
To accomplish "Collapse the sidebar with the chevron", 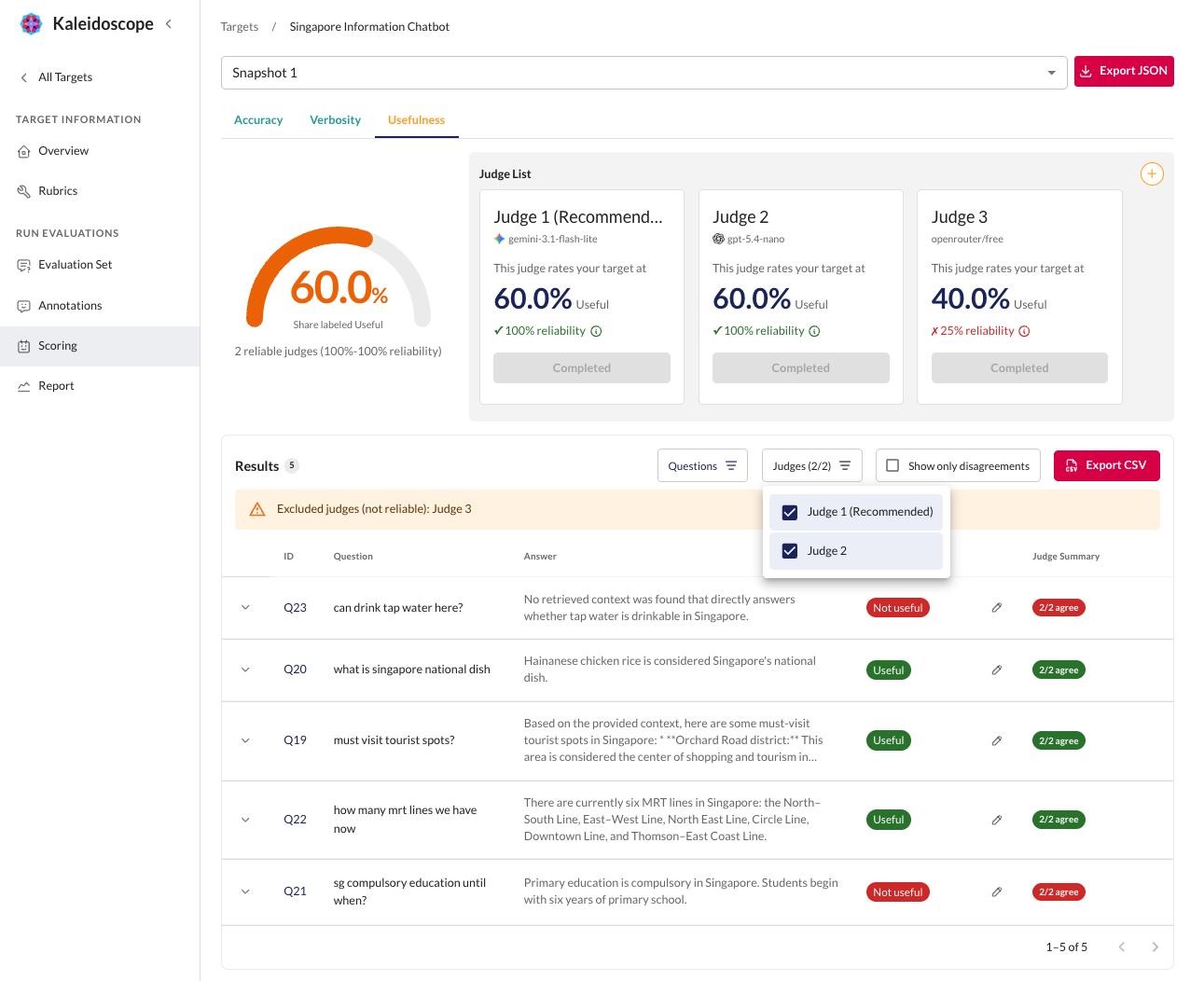I will point(169,24).
